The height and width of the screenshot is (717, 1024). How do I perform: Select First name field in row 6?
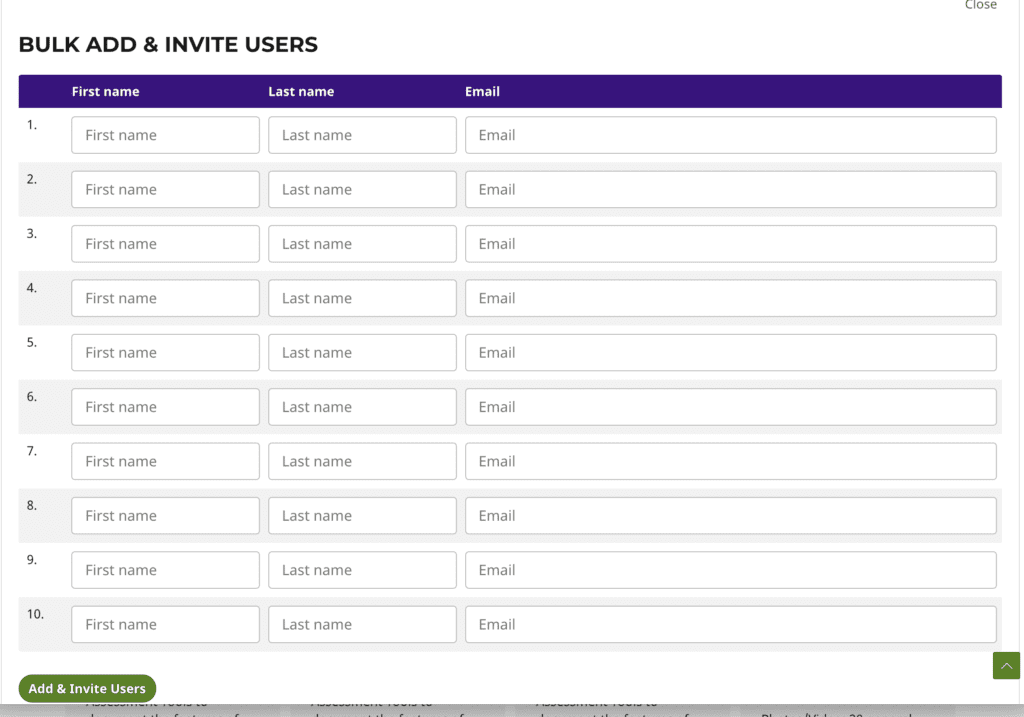[165, 407]
